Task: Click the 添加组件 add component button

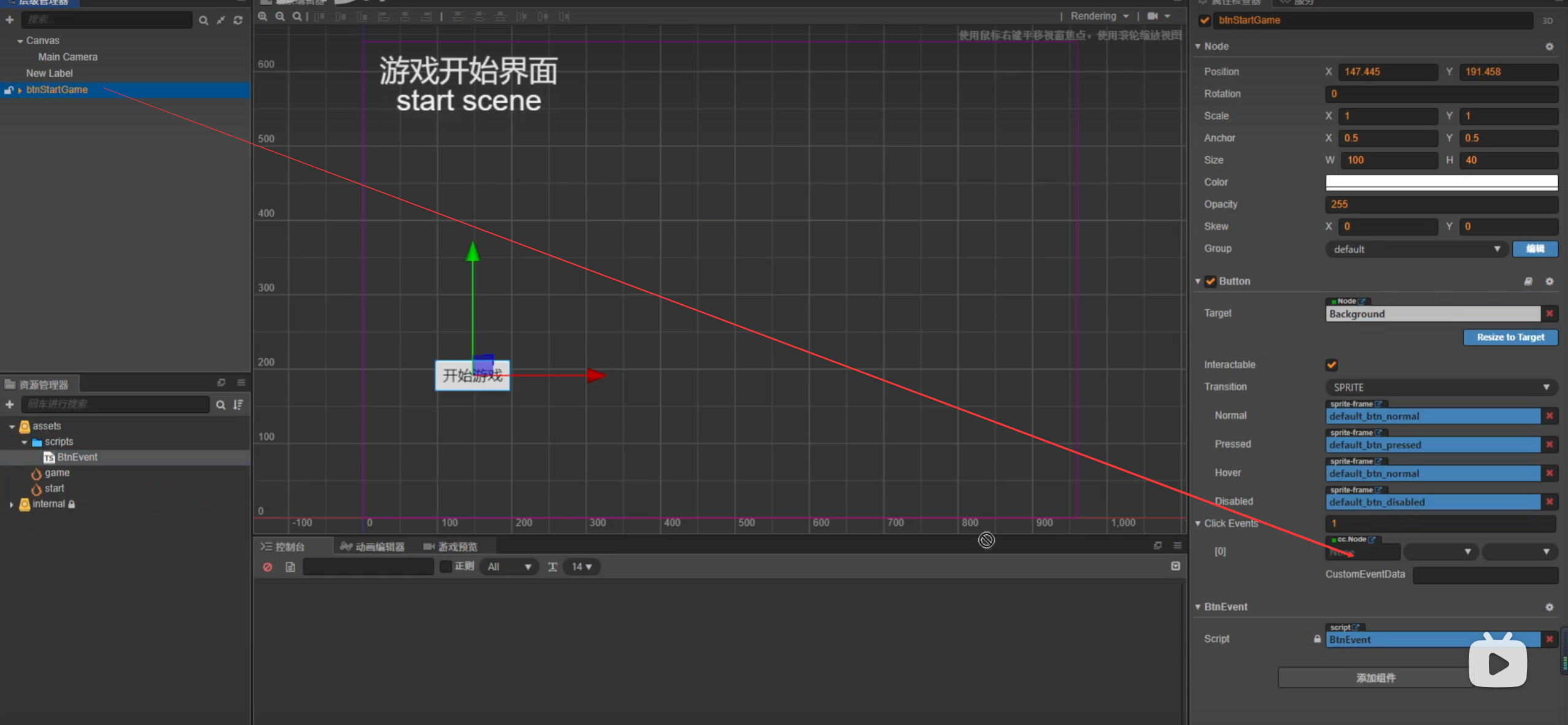Action: click(x=1375, y=678)
